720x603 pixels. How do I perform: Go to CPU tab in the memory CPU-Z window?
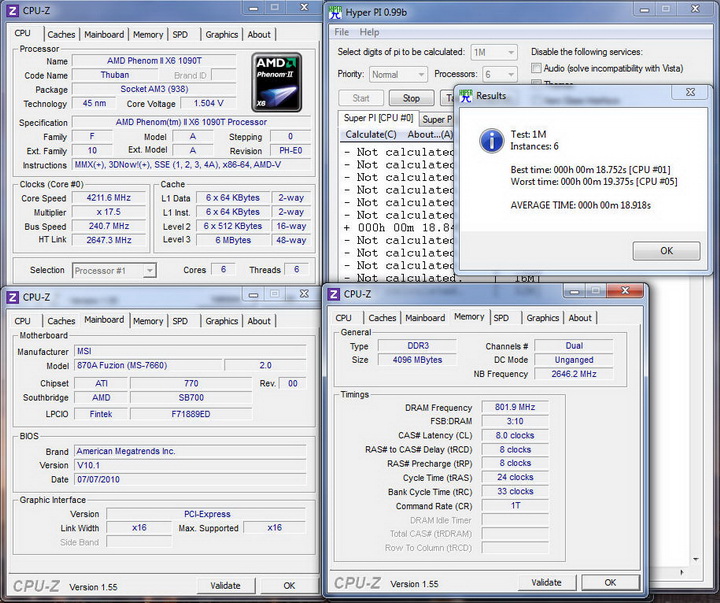(343, 318)
